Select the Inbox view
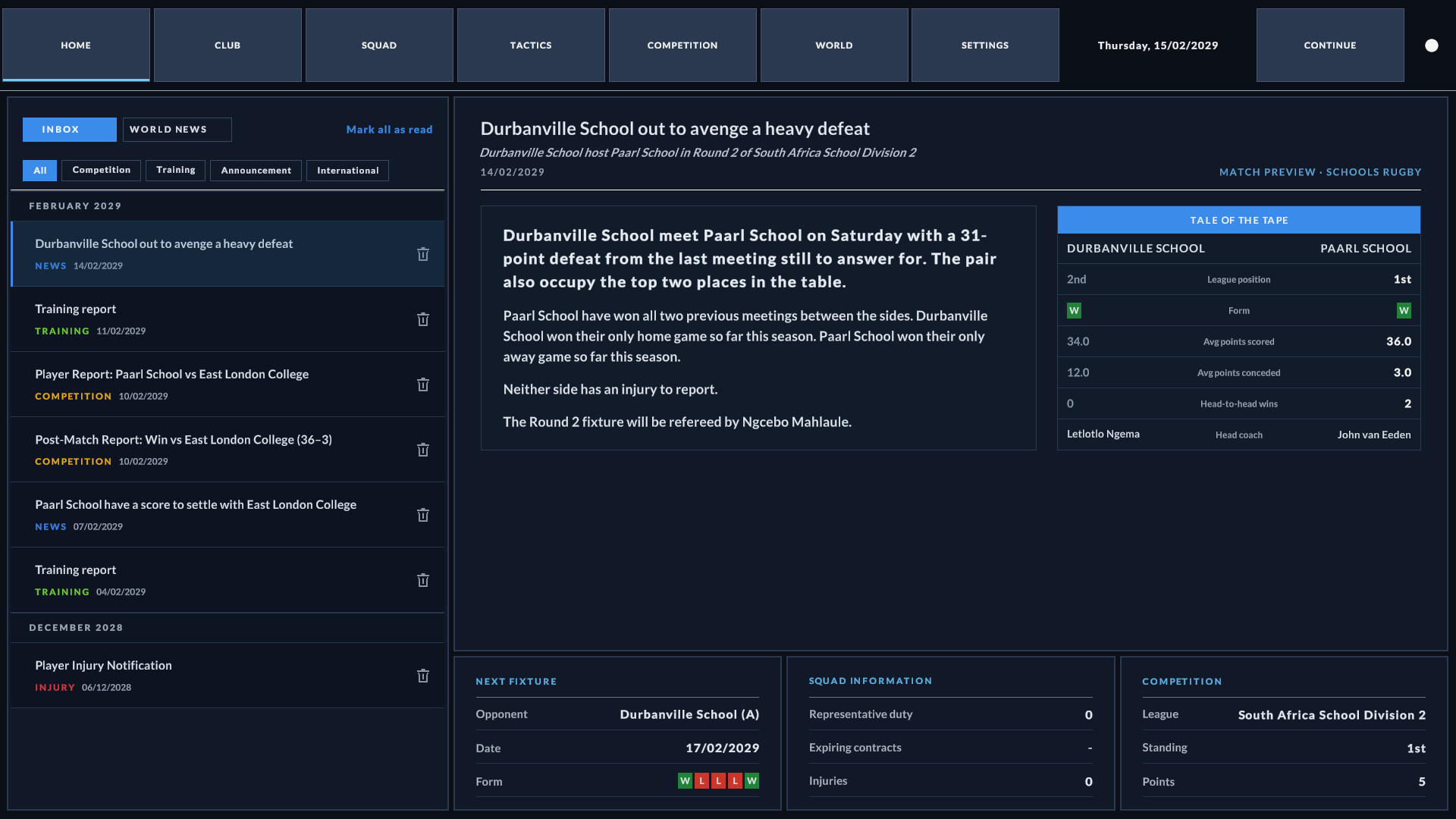Image resolution: width=1456 pixels, height=819 pixels. point(70,130)
